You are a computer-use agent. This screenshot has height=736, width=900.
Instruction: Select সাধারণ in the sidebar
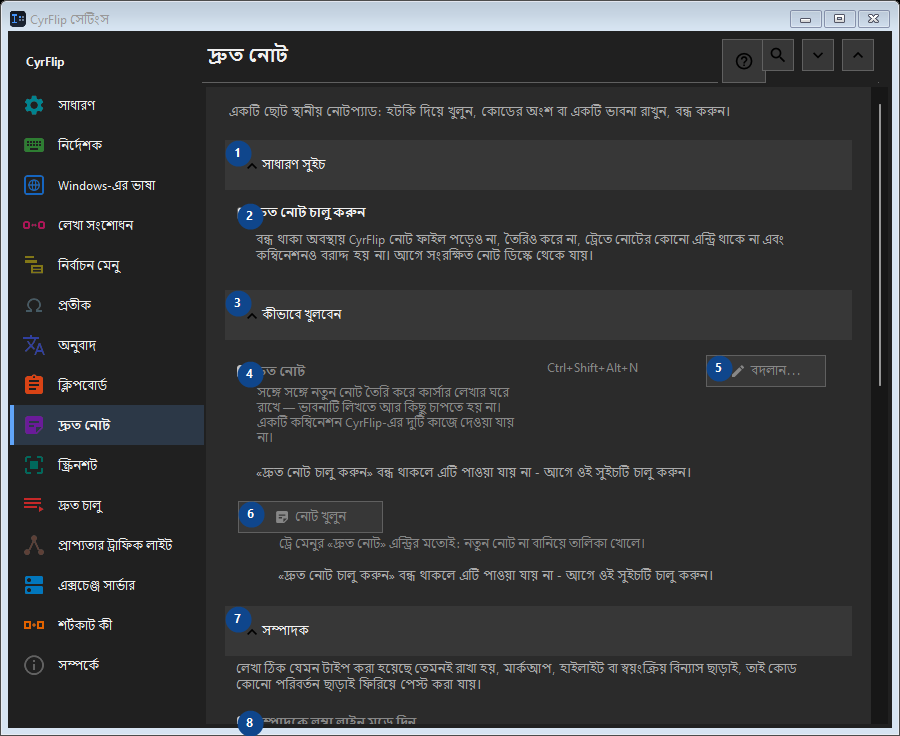point(107,105)
